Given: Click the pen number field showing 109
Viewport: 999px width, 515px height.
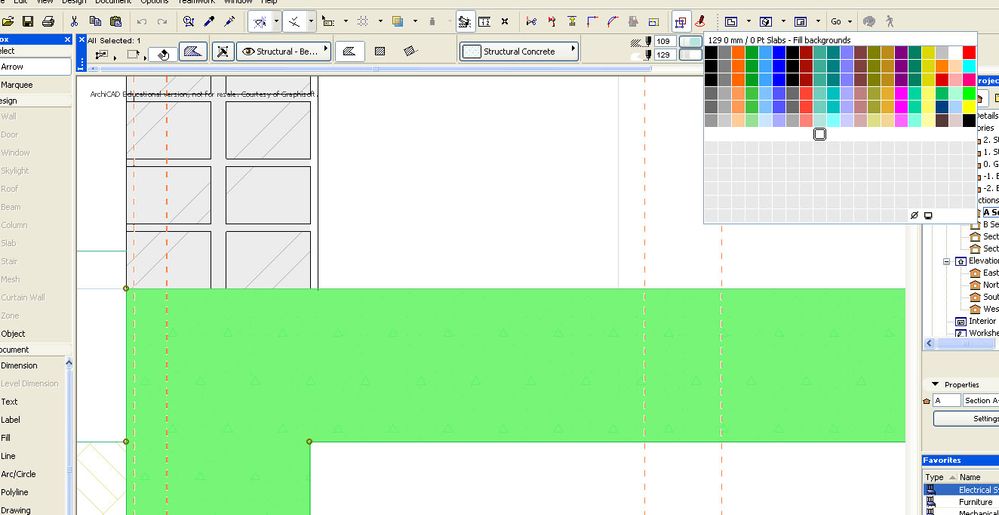Looking at the screenshot, I should pos(665,41).
